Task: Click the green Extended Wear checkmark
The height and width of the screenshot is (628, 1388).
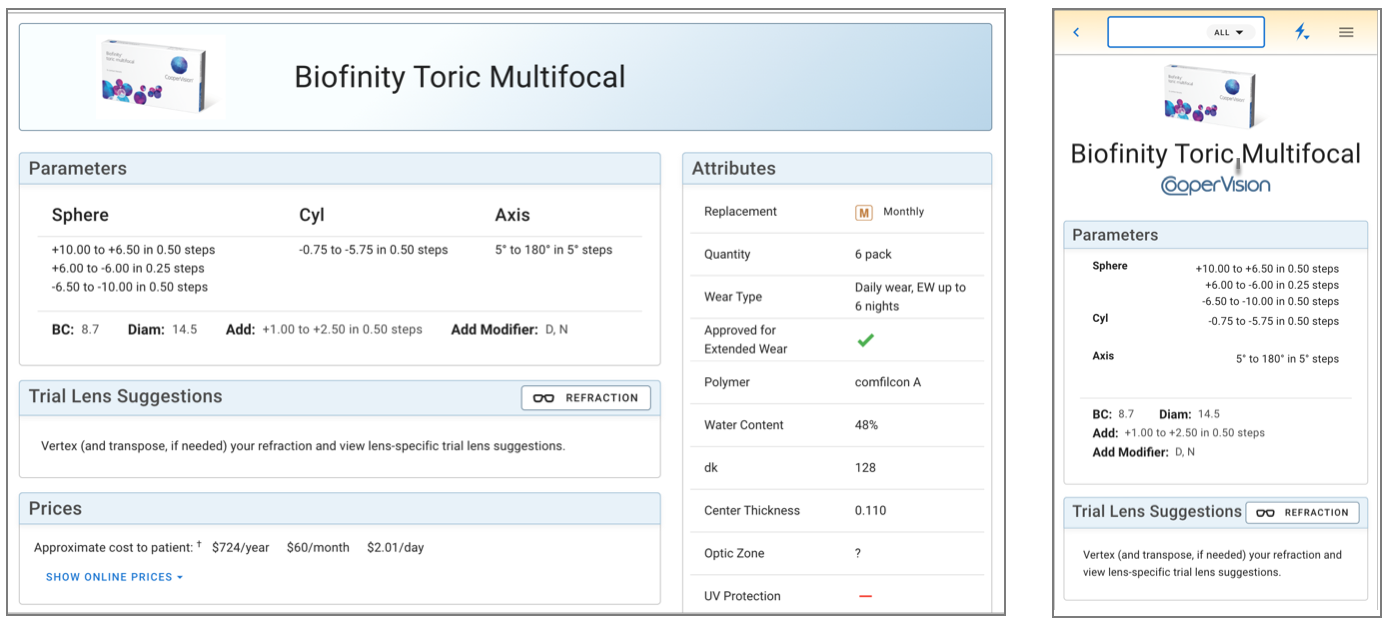Action: (x=865, y=340)
